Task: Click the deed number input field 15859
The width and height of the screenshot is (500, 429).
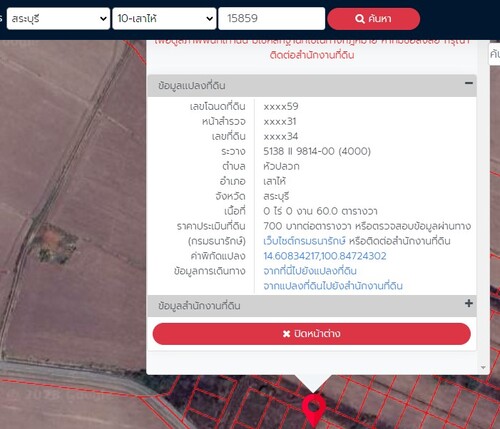Action: (x=272, y=19)
